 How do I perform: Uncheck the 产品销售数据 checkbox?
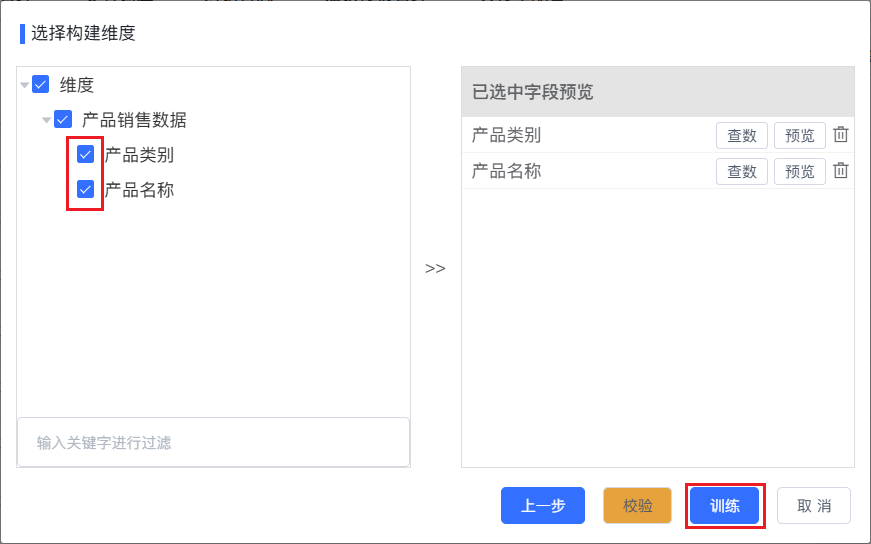point(63,119)
